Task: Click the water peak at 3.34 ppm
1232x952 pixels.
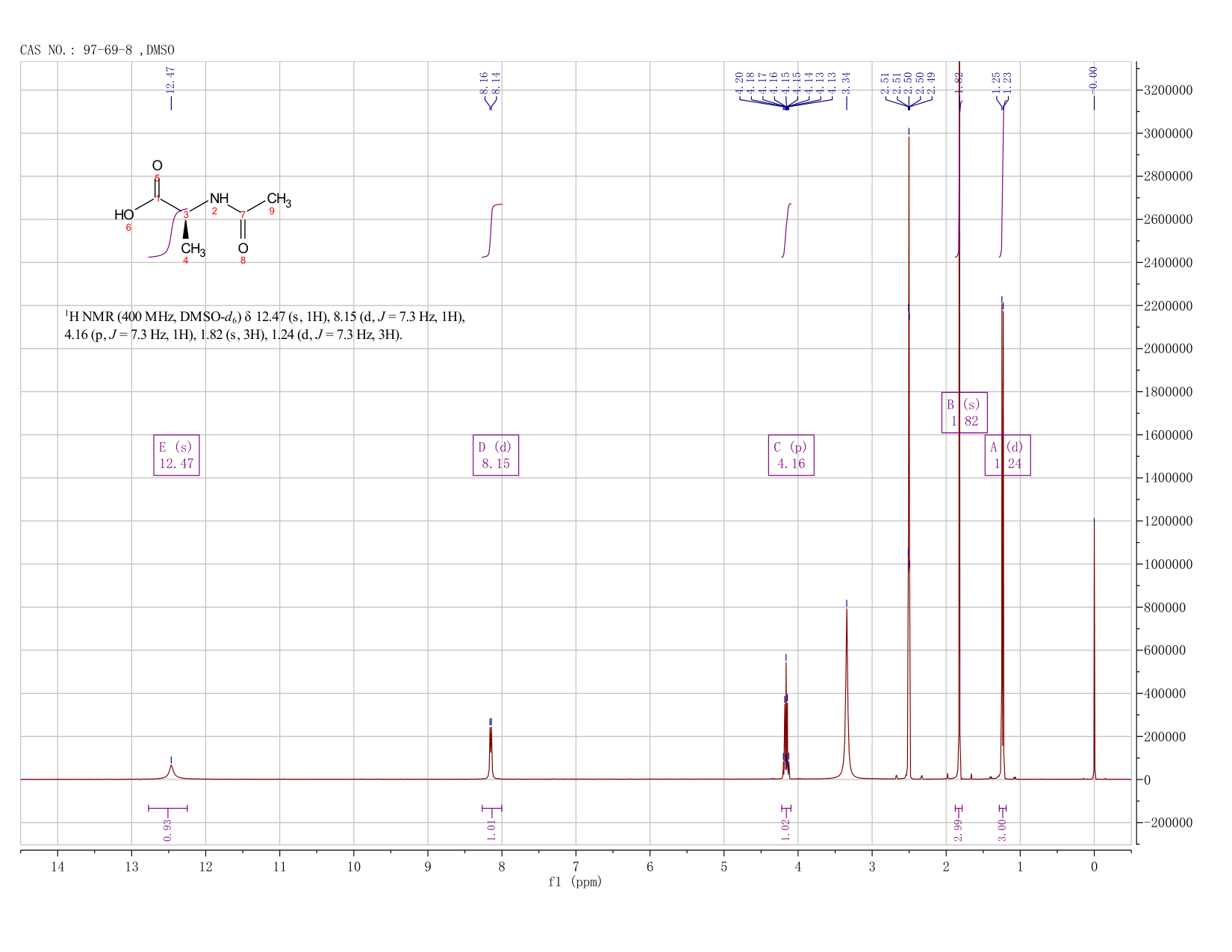Action: click(x=846, y=694)
